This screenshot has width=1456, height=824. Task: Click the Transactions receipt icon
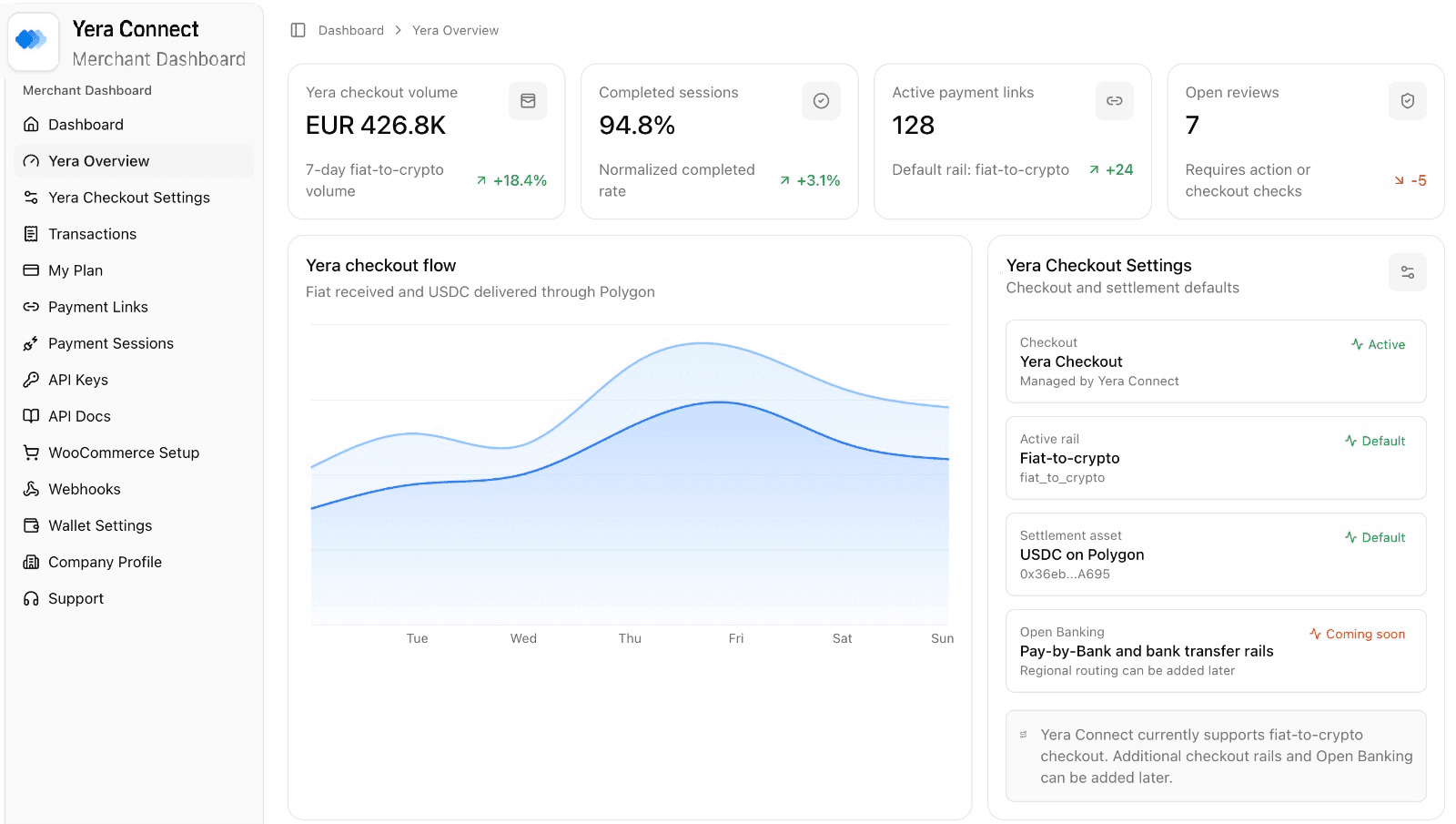[31, 234]
